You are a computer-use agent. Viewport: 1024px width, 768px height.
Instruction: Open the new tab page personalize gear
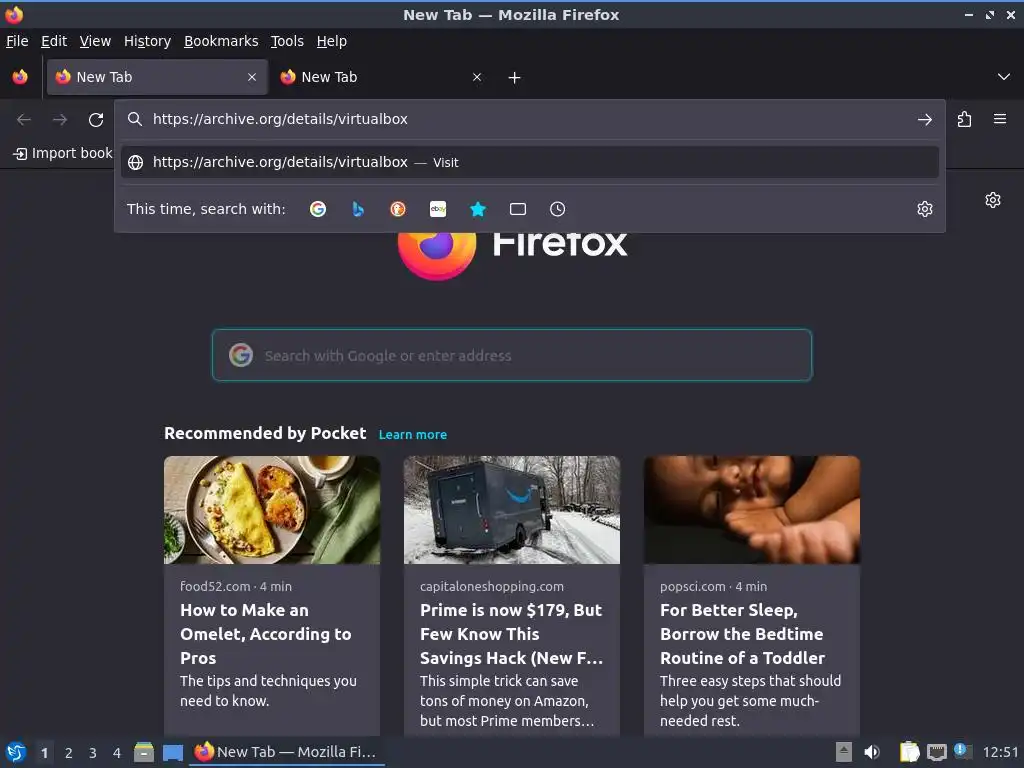click(x=993, y=200)
